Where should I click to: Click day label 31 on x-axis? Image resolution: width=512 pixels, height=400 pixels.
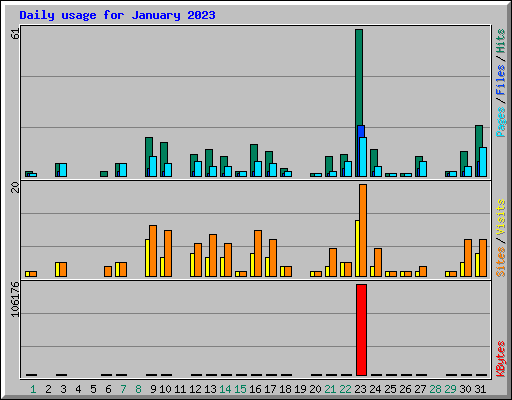tap(480, 389)
